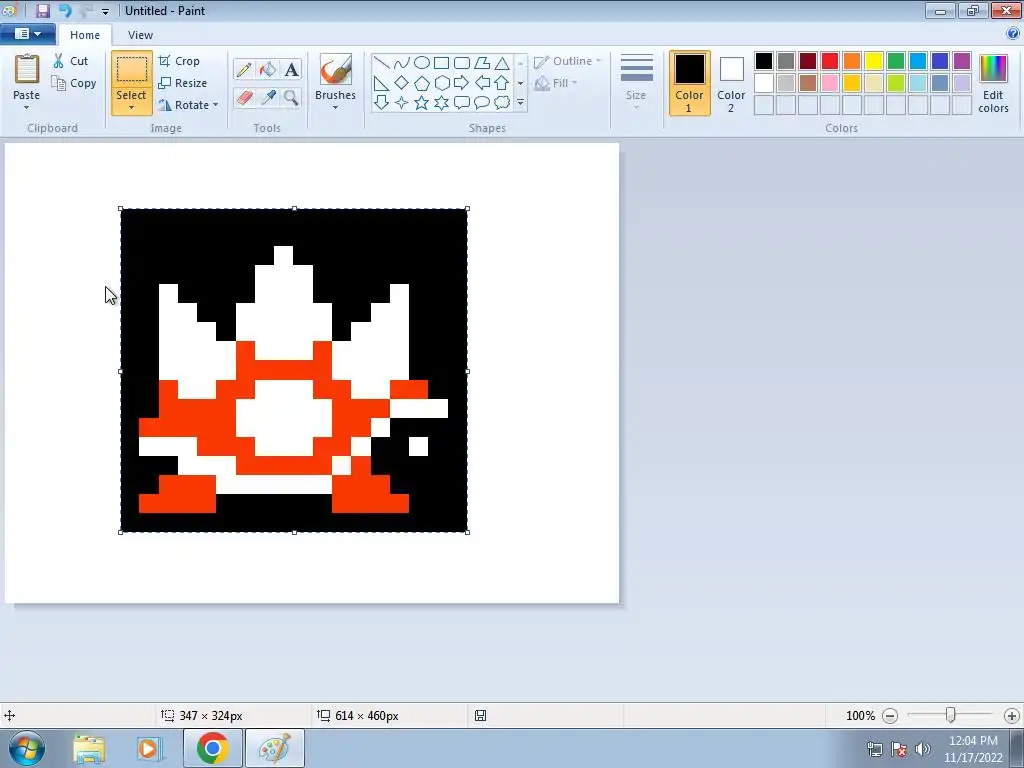Image resolution: width=1024 pixels, height=768 pixels.
Task: Select the Color picker eyedropper tool
Action: pyautogui.click(x=268, y=98)
